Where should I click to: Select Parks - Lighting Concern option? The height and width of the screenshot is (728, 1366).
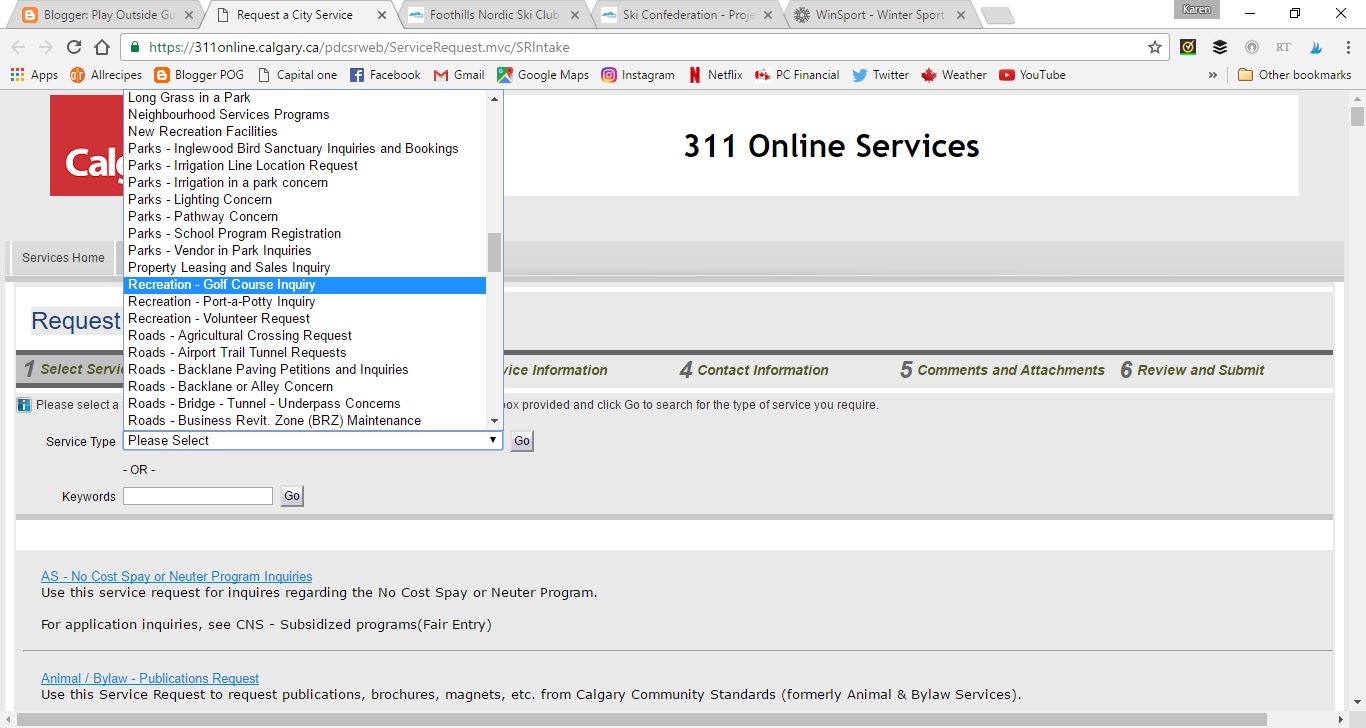click(305, 200)
